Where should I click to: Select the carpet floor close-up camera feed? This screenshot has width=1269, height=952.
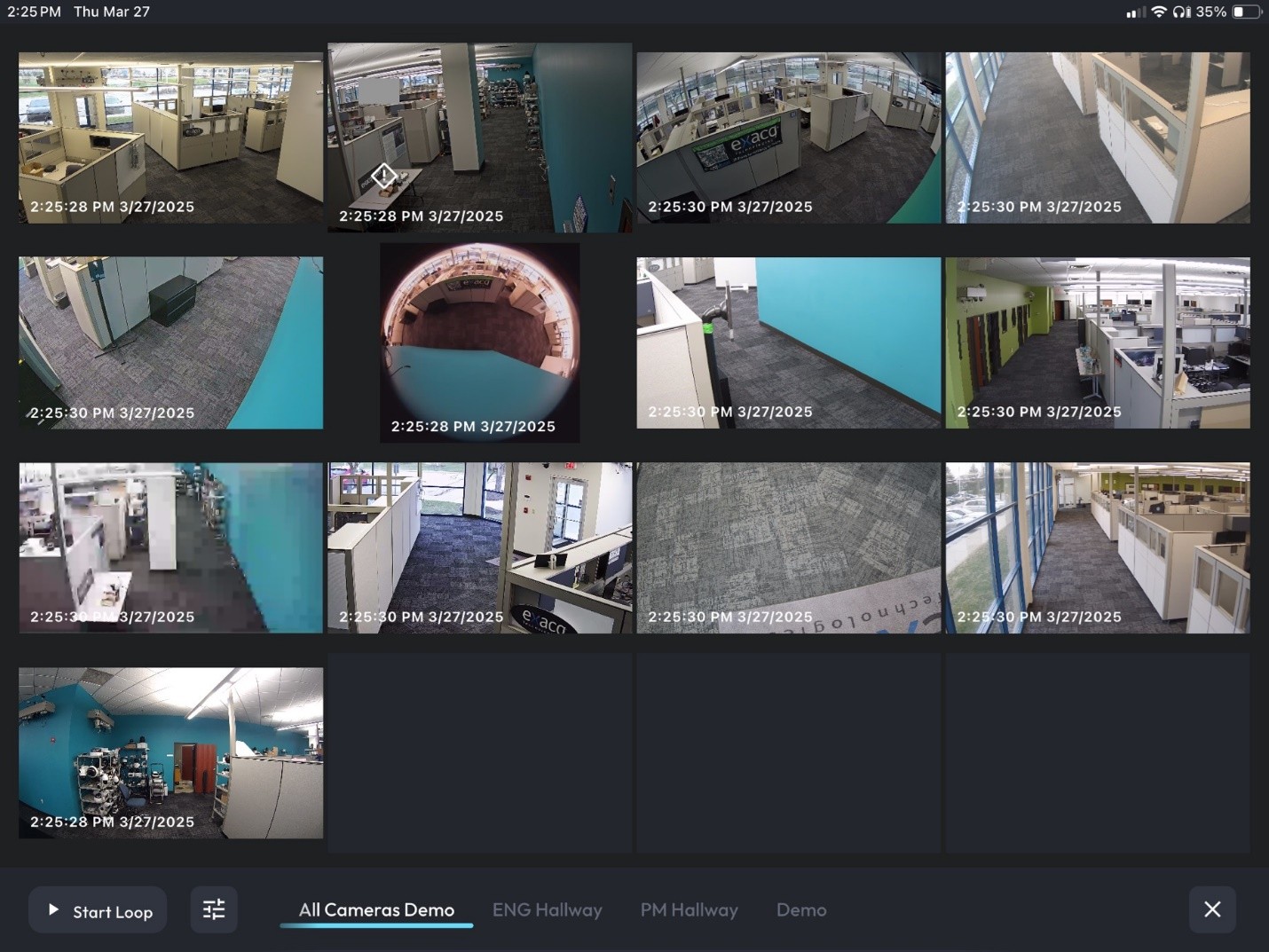[x=788, y=547]
